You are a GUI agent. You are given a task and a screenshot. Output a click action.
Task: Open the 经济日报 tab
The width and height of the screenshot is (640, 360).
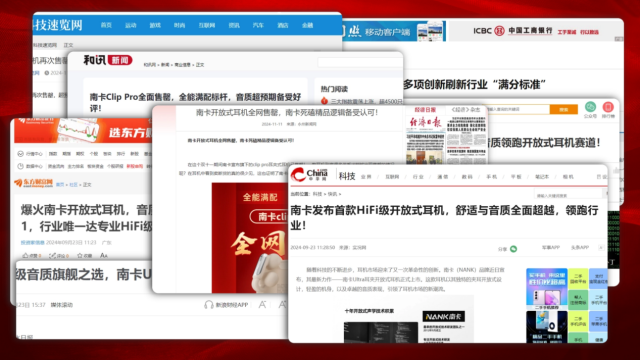pos(425,110)
